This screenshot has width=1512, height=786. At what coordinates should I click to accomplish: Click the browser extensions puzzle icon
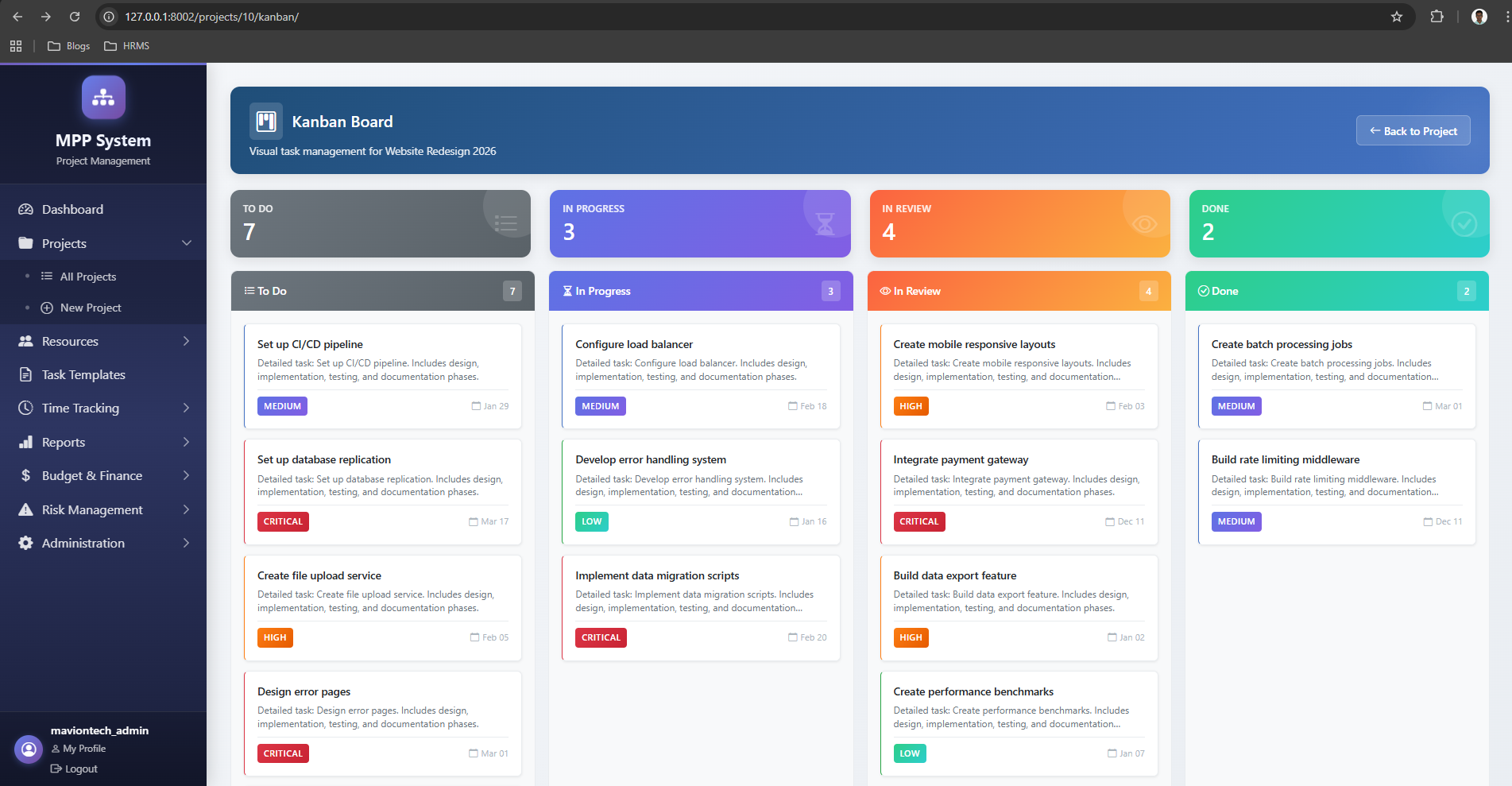pos(1437,17)
